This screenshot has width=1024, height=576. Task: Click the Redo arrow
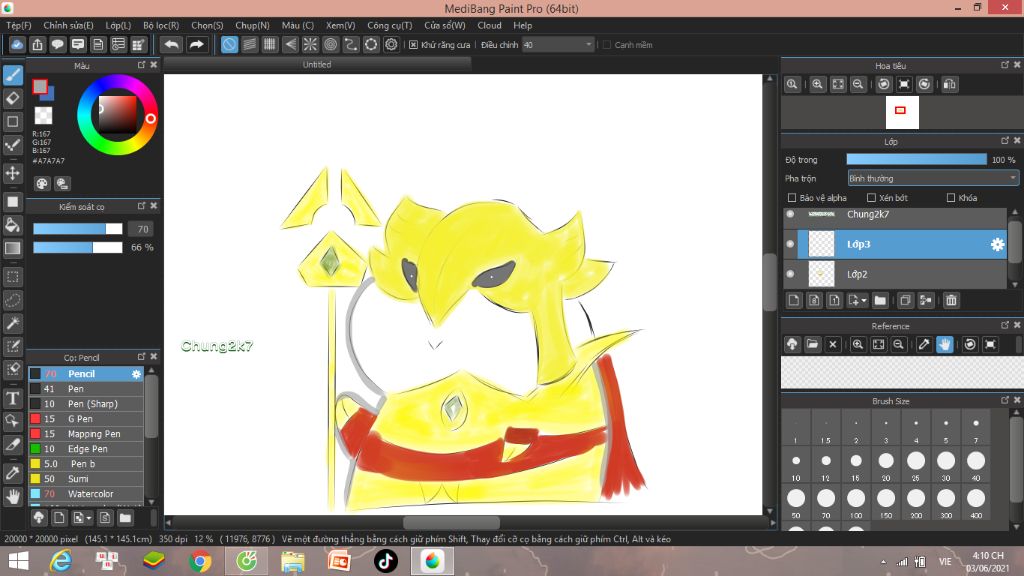[196, 44]
